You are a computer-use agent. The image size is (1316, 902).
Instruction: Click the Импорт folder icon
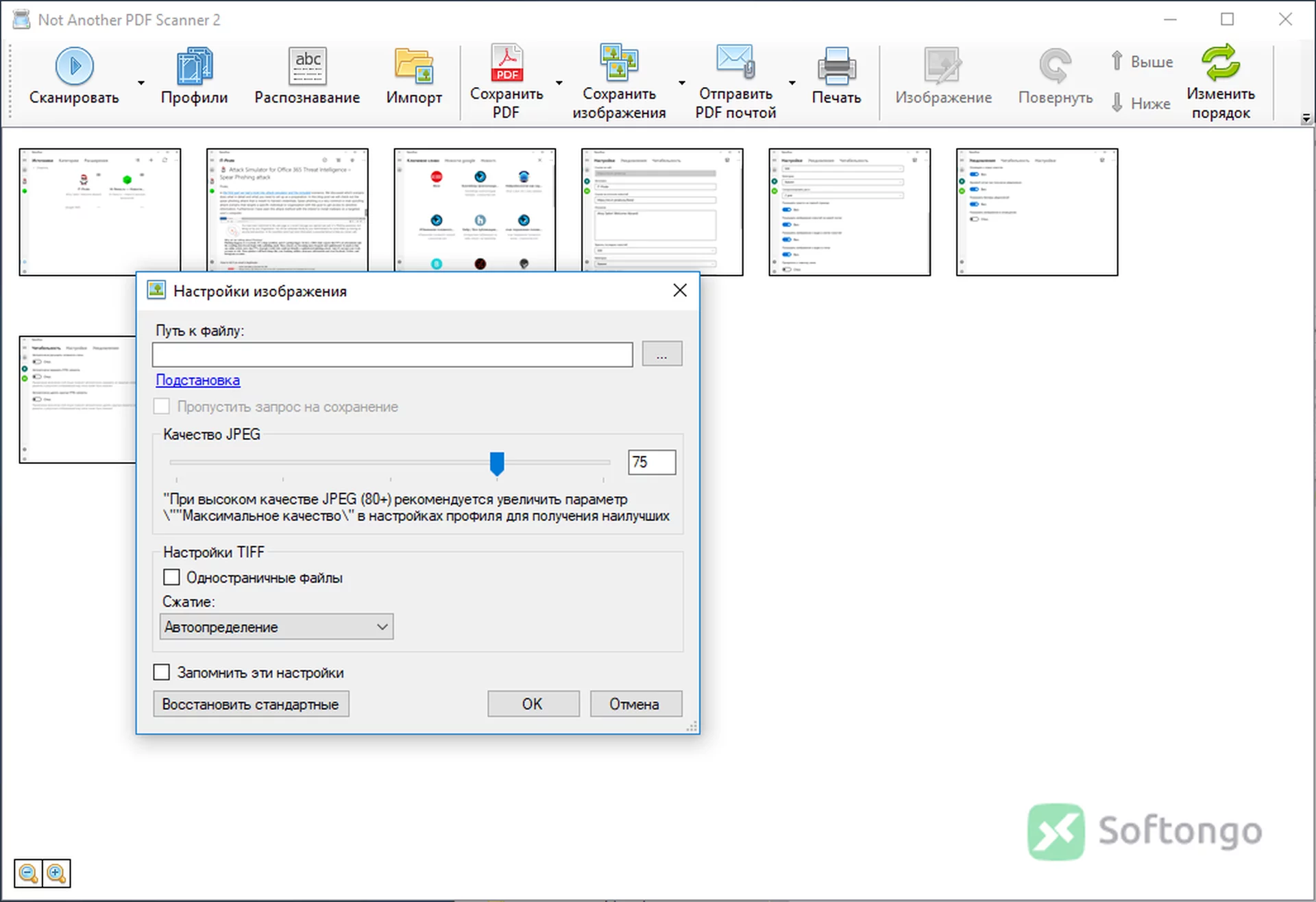(413, 66)
